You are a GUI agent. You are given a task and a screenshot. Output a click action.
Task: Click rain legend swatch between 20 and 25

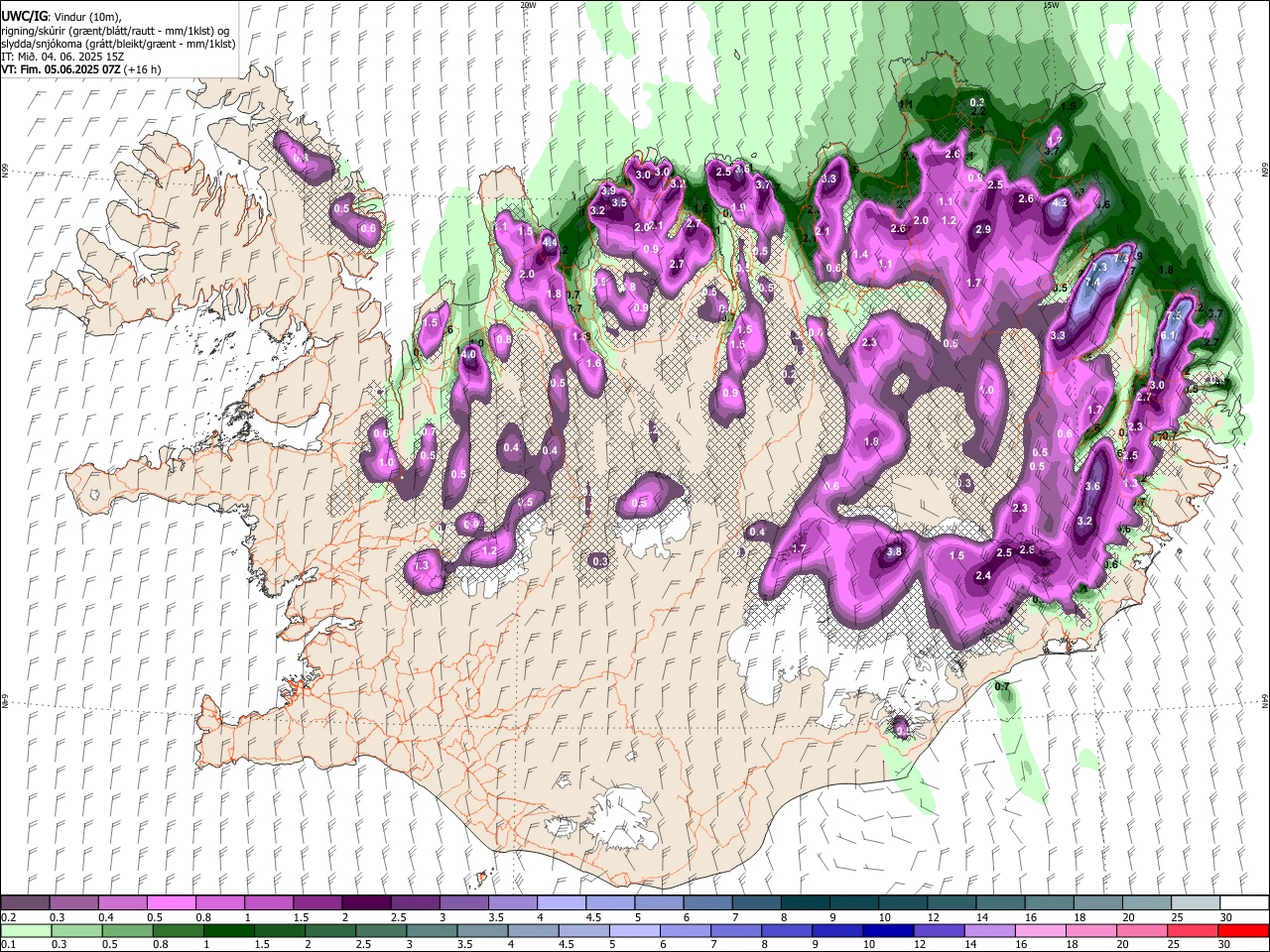[1142, 930]
